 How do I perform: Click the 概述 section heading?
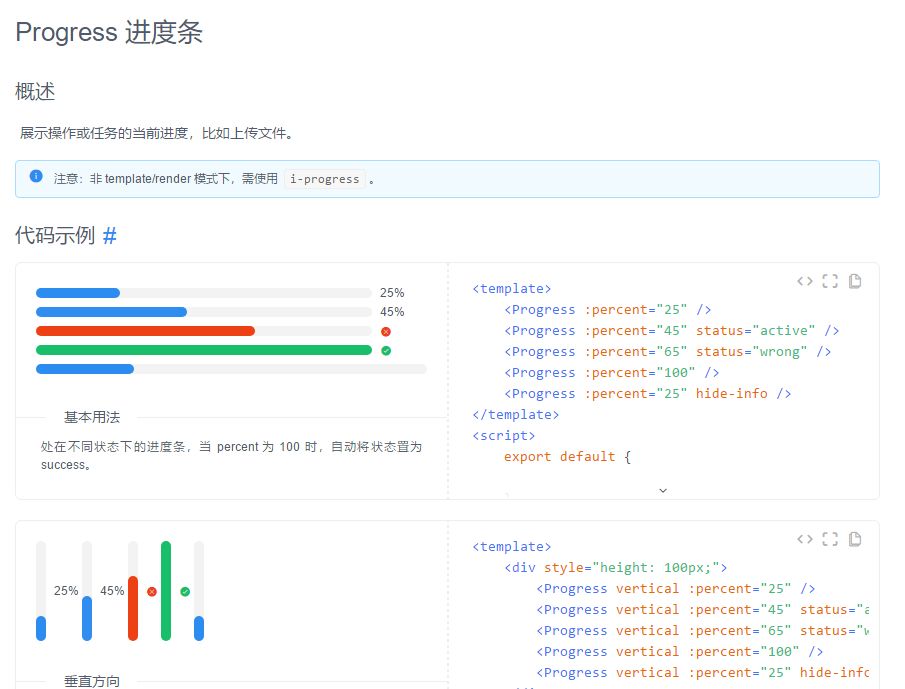point(35,92)
